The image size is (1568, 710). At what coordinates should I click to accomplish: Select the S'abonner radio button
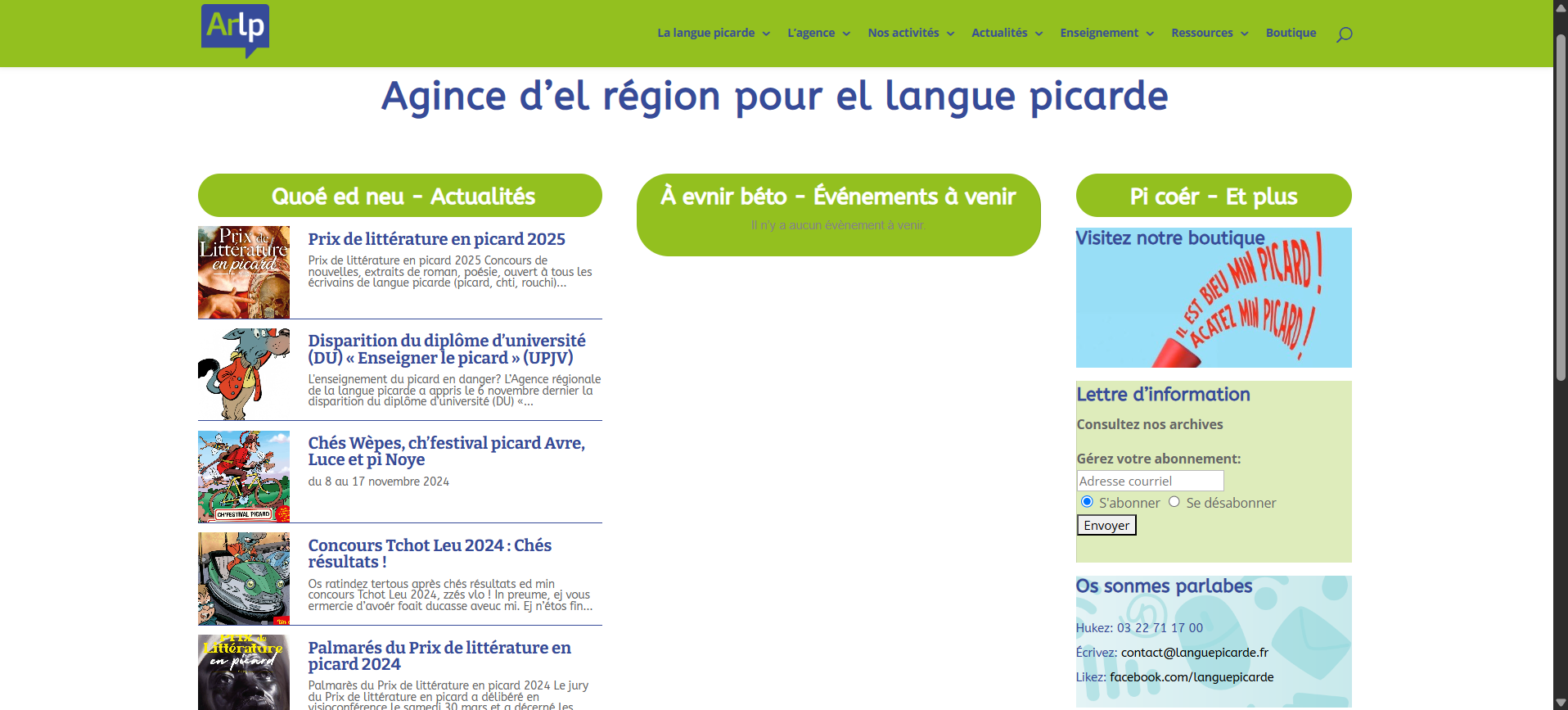[x=1087, y=502]
